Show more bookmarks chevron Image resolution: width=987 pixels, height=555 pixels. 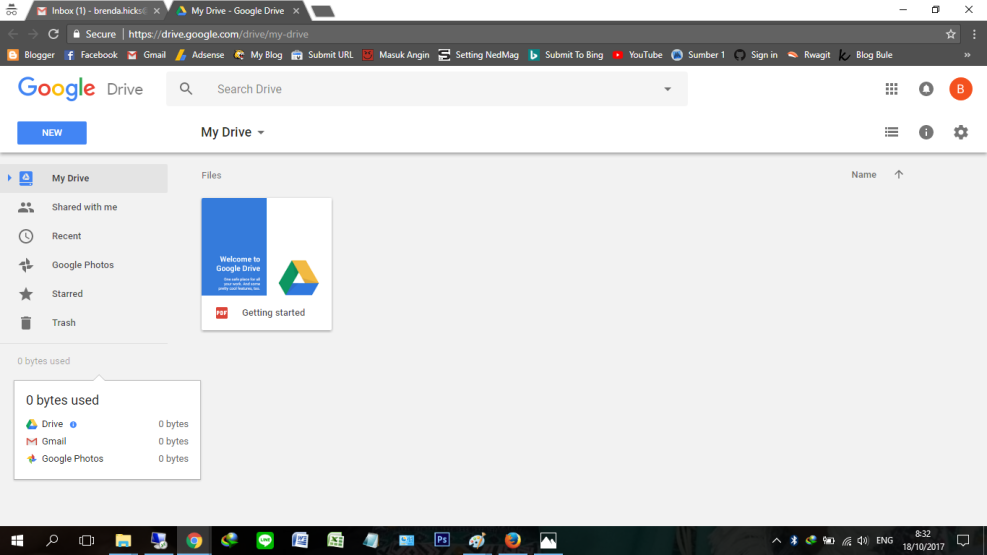click(967, 55)
